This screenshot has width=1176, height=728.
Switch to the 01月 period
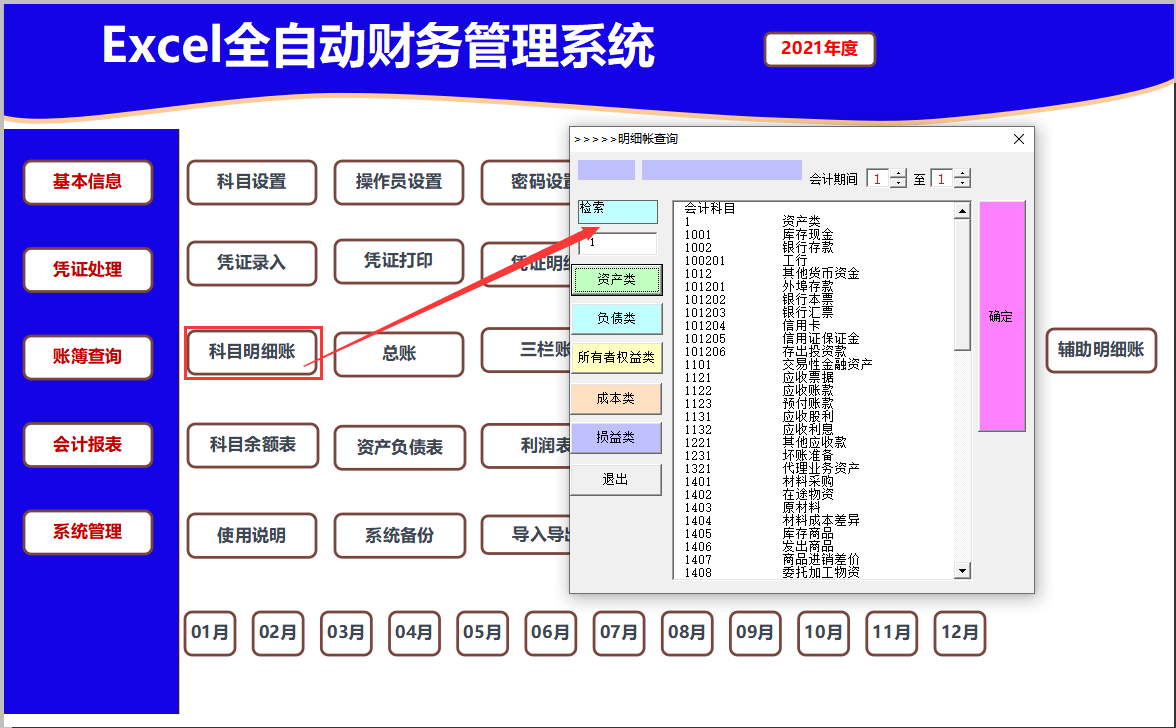point(210,633)
